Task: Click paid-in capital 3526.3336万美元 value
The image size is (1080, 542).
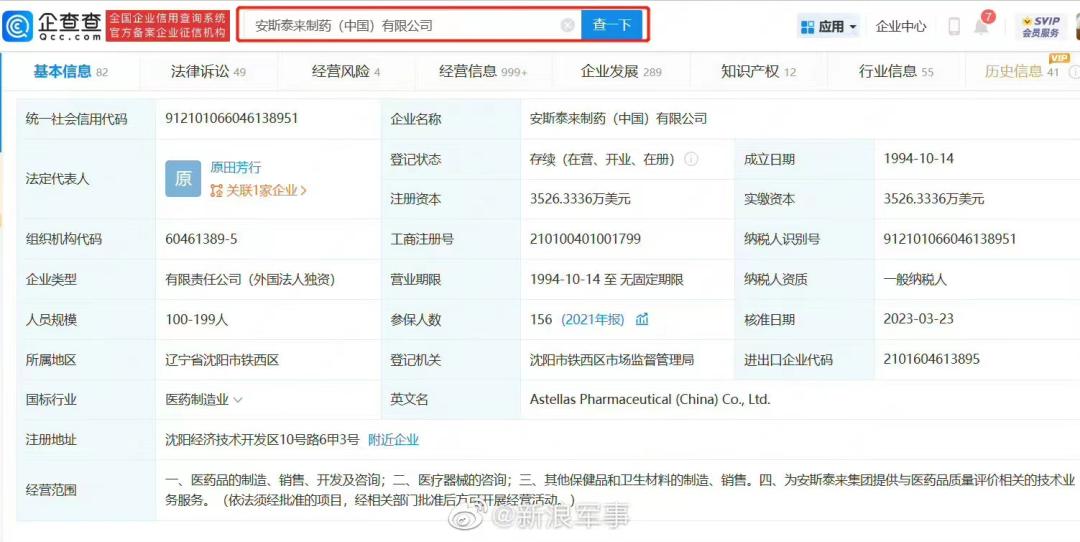Action: click(934, 199)
